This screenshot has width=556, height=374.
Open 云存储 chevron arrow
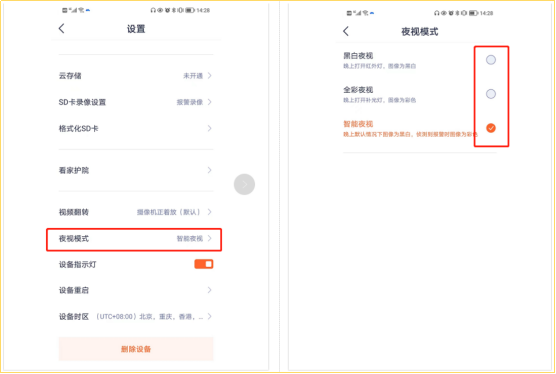tap(210, 76)
